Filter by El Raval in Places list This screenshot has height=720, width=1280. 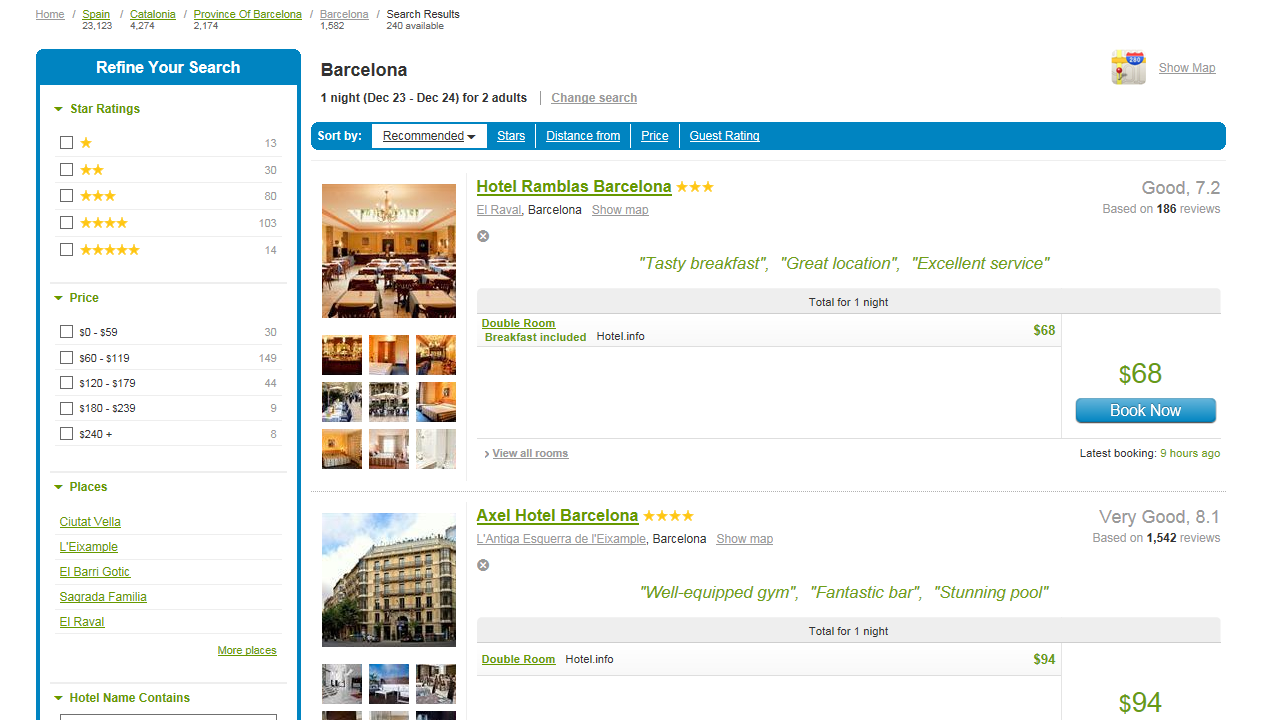[82, 622]
